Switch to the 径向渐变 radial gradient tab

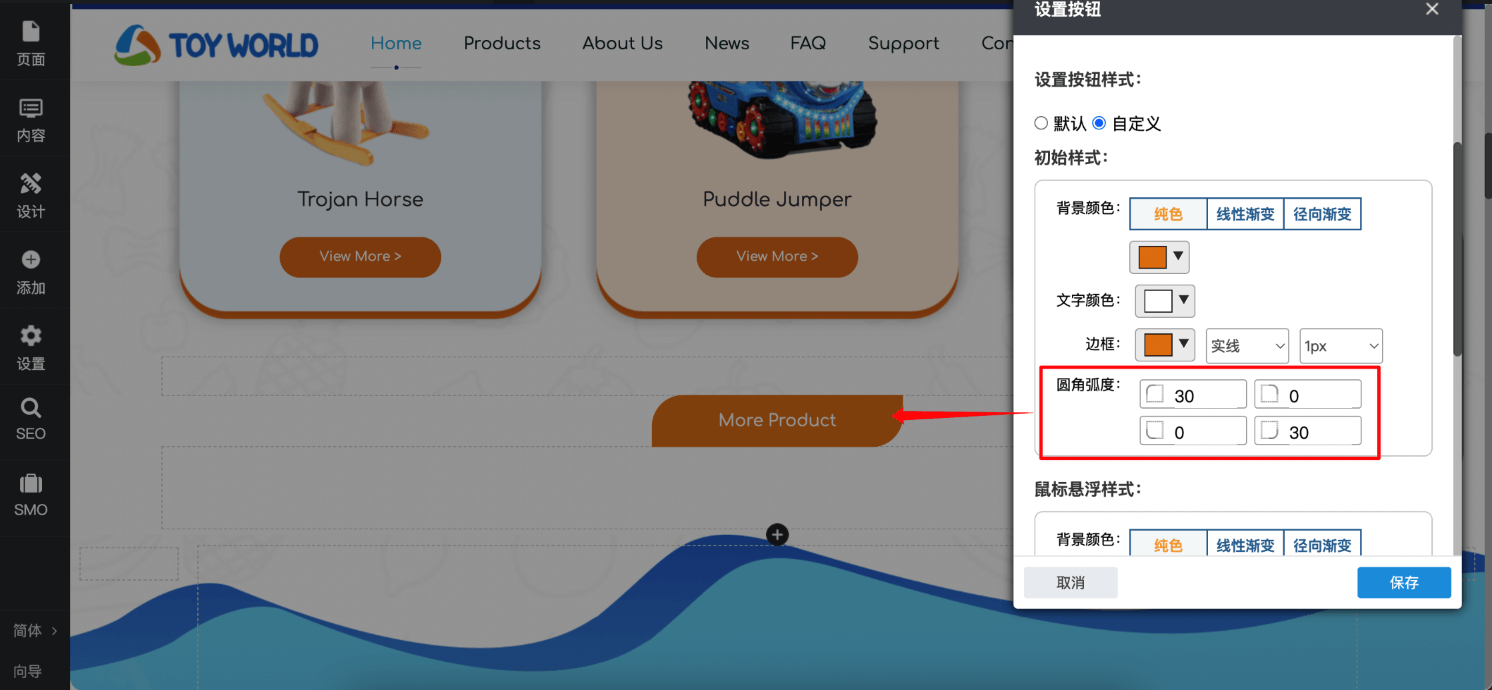[1322, 213]
